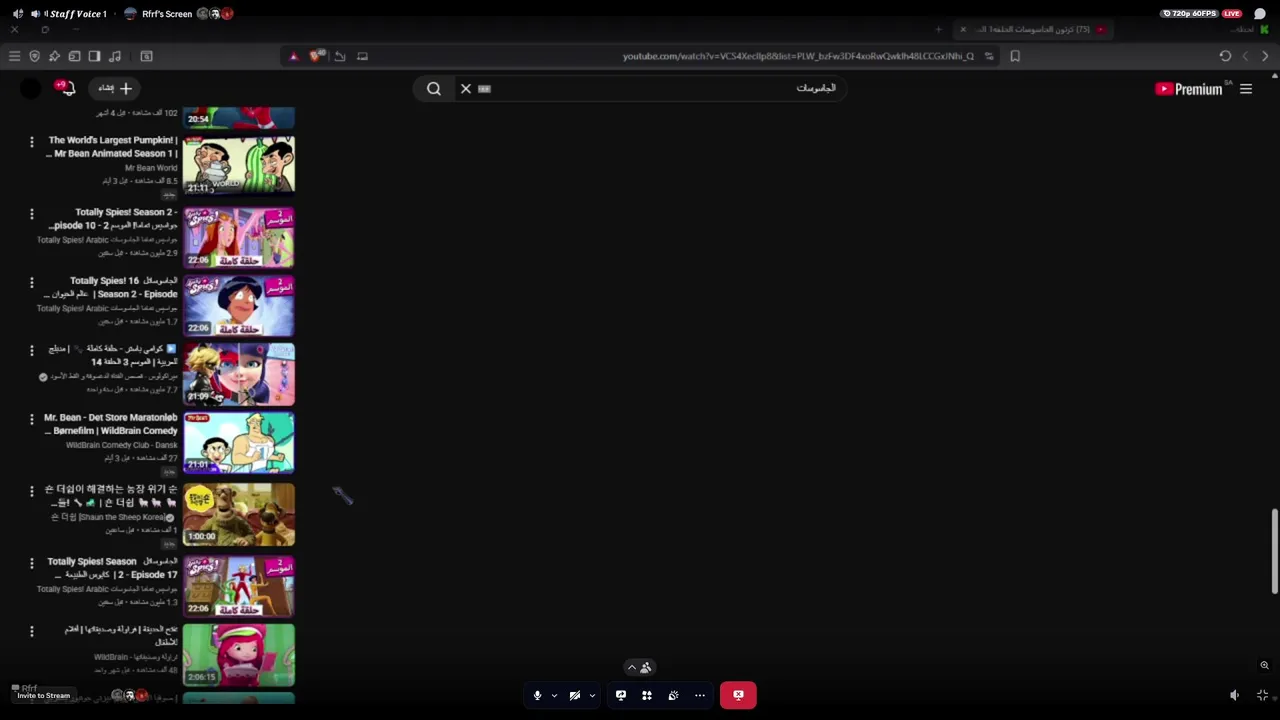Click the rewards triangle icon in address bar
This screenshot has width=1280, height=720.
[x=293, y=56]
